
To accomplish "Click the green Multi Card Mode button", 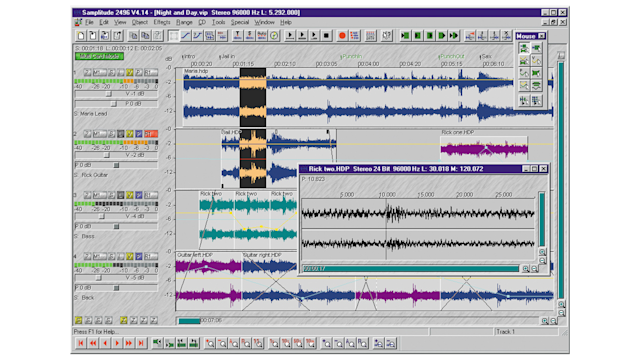I will coord(99,56).
